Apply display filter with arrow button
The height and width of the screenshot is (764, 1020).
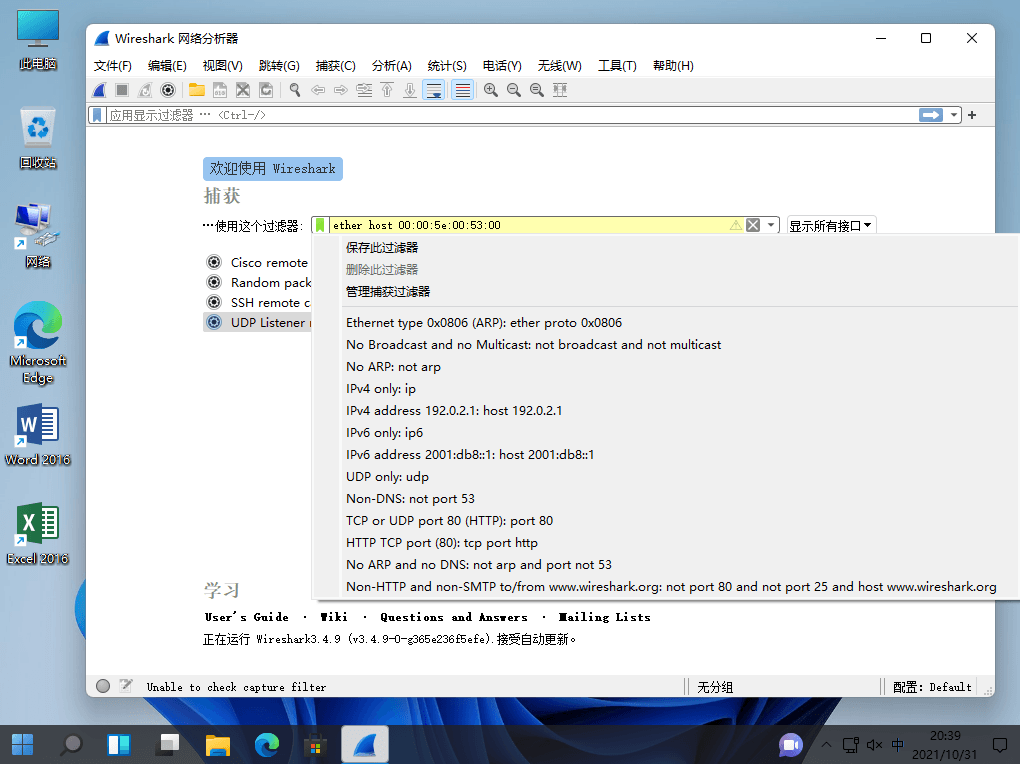[931, 115]
